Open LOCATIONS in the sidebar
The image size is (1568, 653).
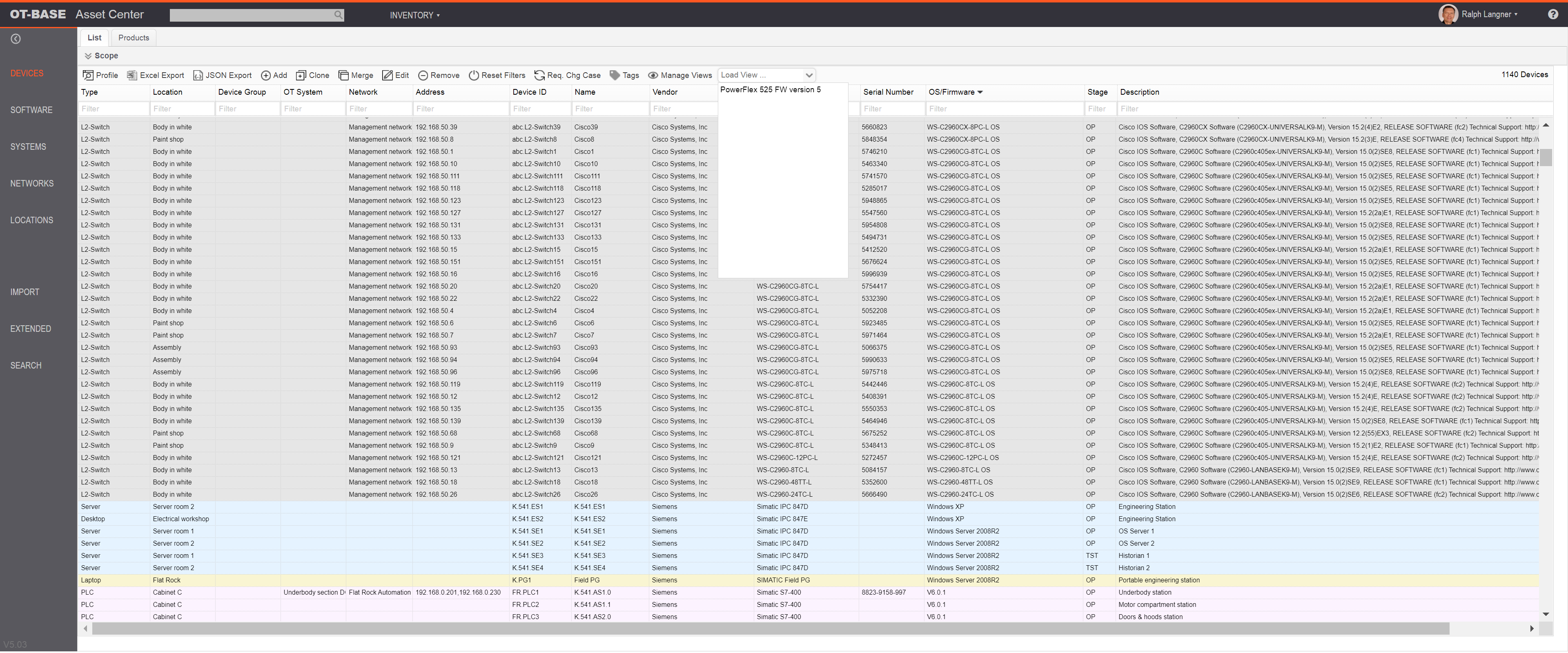point(32,220)
